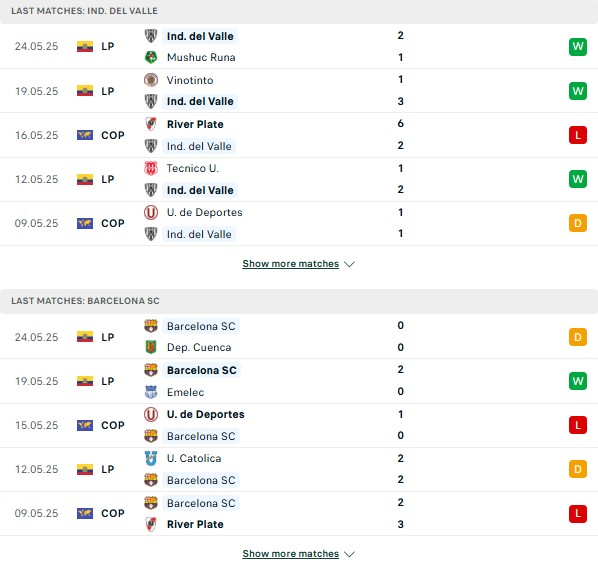Expand Show more matches under Ind. del Valle
This screenshot has width=598, height=569.
[291, 264]
